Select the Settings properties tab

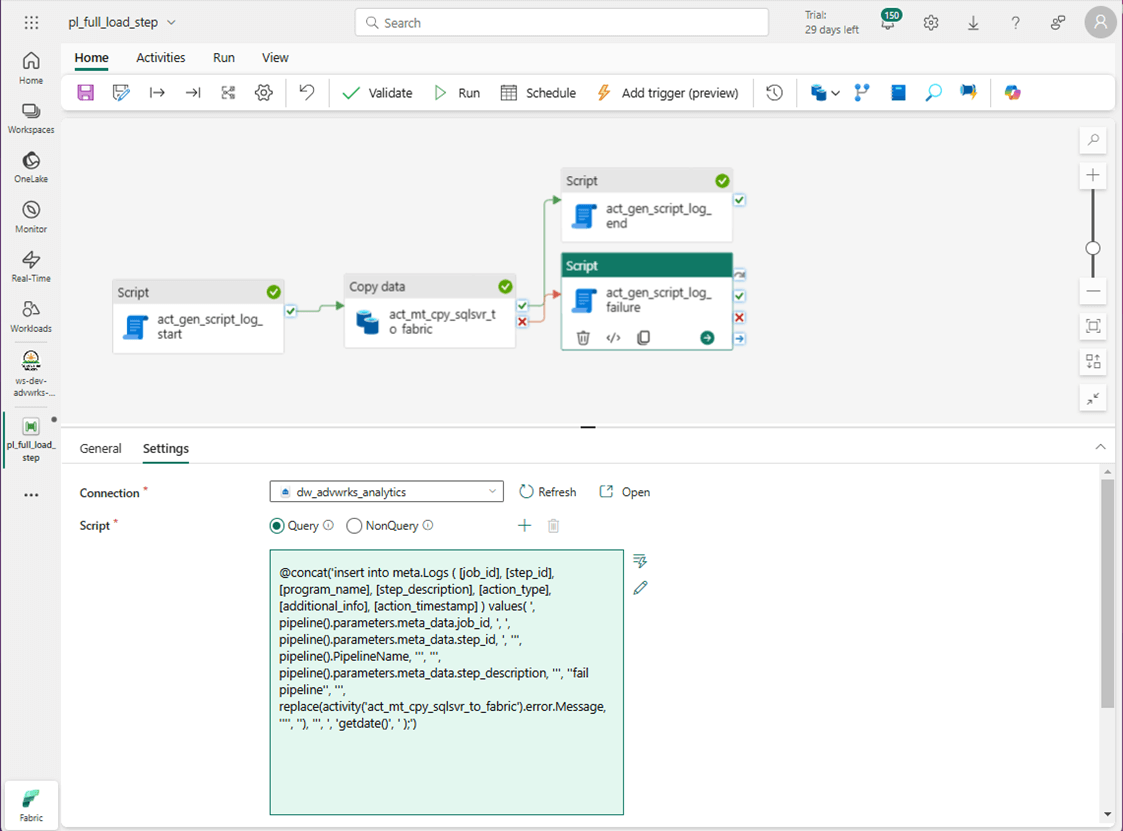[165, 448]
